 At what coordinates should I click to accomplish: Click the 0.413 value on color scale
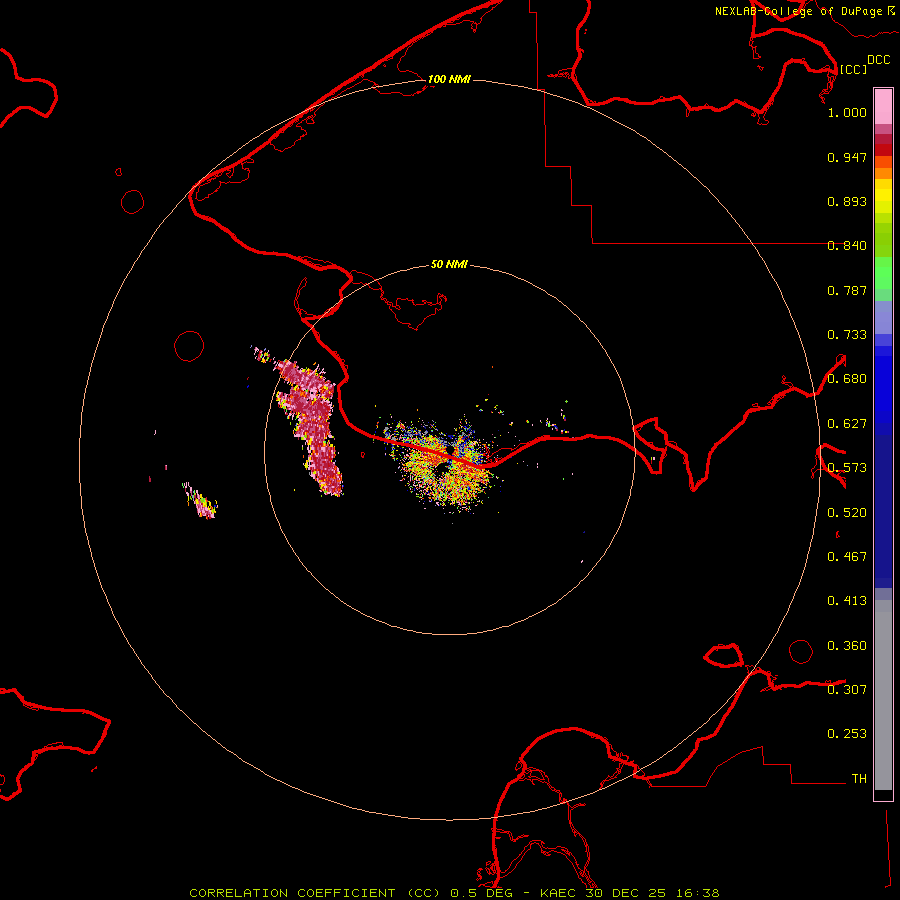pyautogui.click(x=847, y=601)
